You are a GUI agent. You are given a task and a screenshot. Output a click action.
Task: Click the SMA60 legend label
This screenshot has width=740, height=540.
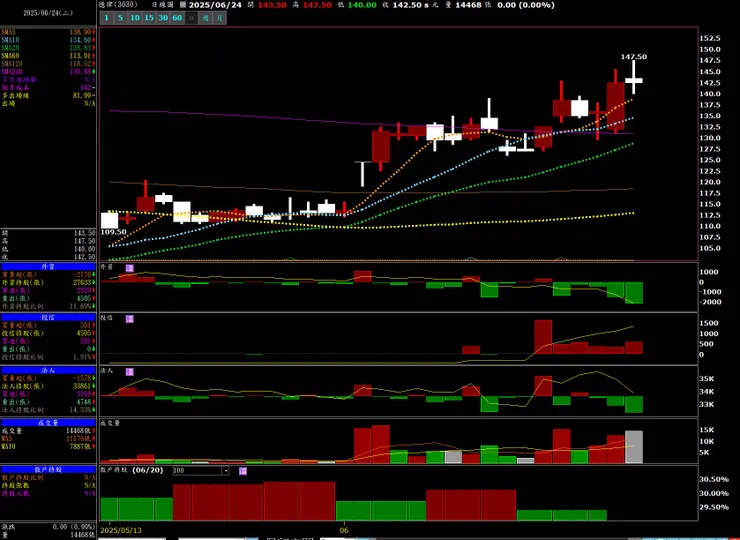coord(10,56)
